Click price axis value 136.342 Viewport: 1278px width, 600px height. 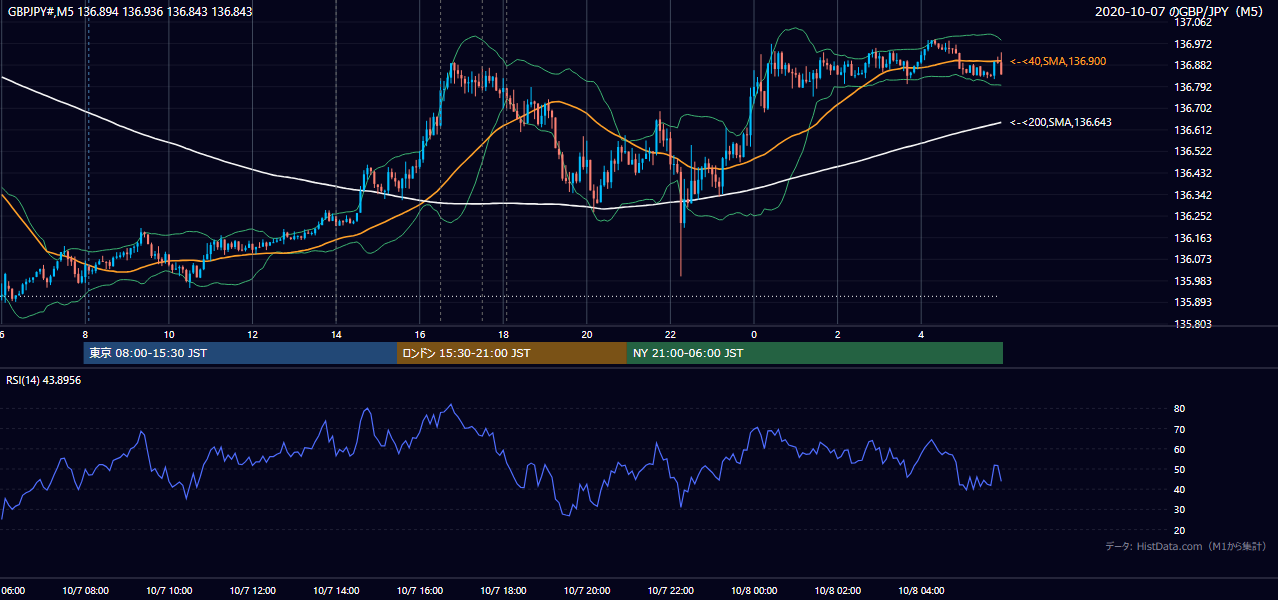click(x=1193, y=195)
